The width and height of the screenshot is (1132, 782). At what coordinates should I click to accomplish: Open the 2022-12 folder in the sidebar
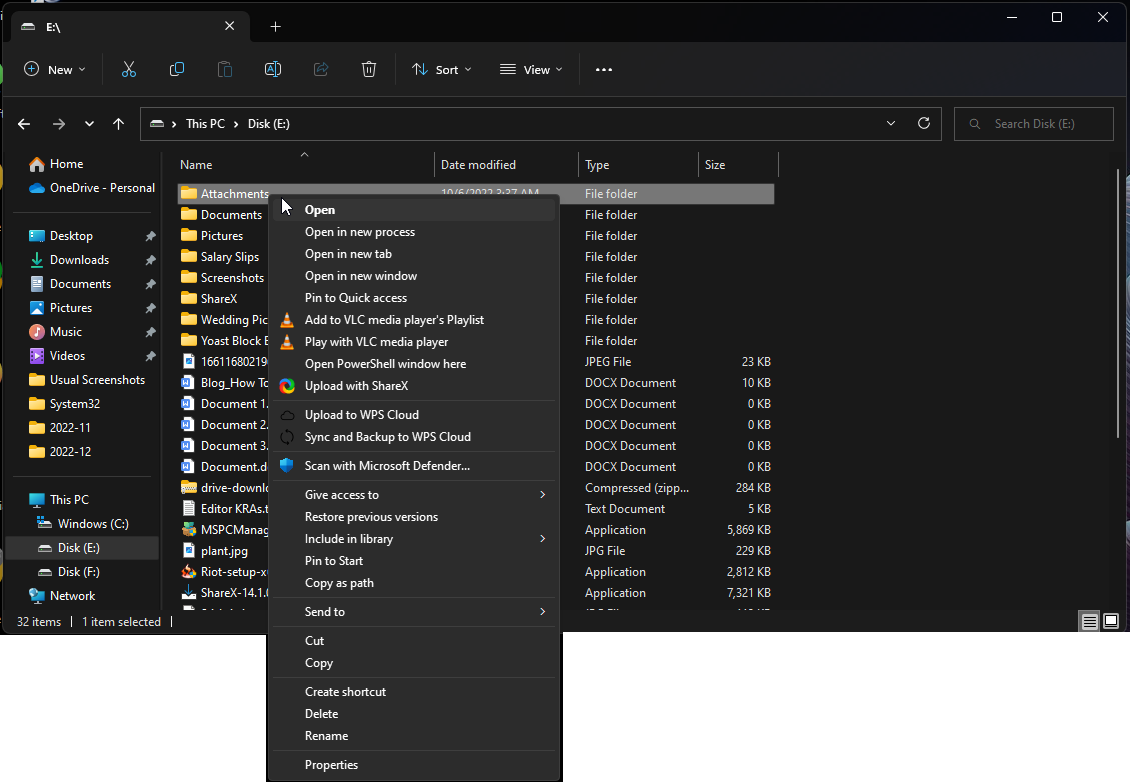pos(60,451)
